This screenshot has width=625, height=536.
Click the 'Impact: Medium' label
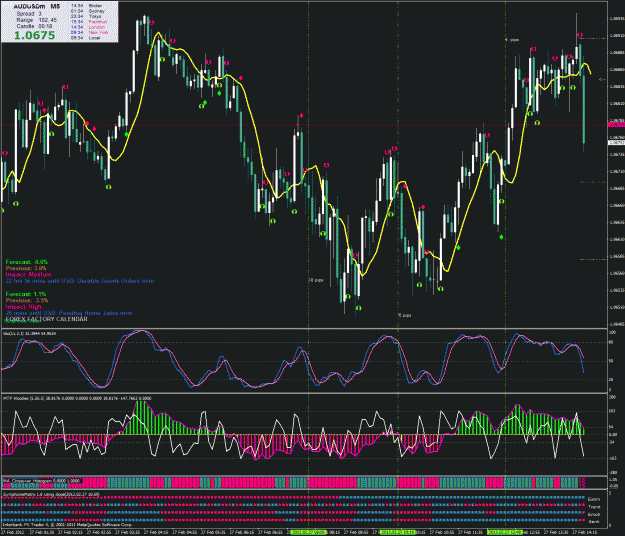point(28,275)
